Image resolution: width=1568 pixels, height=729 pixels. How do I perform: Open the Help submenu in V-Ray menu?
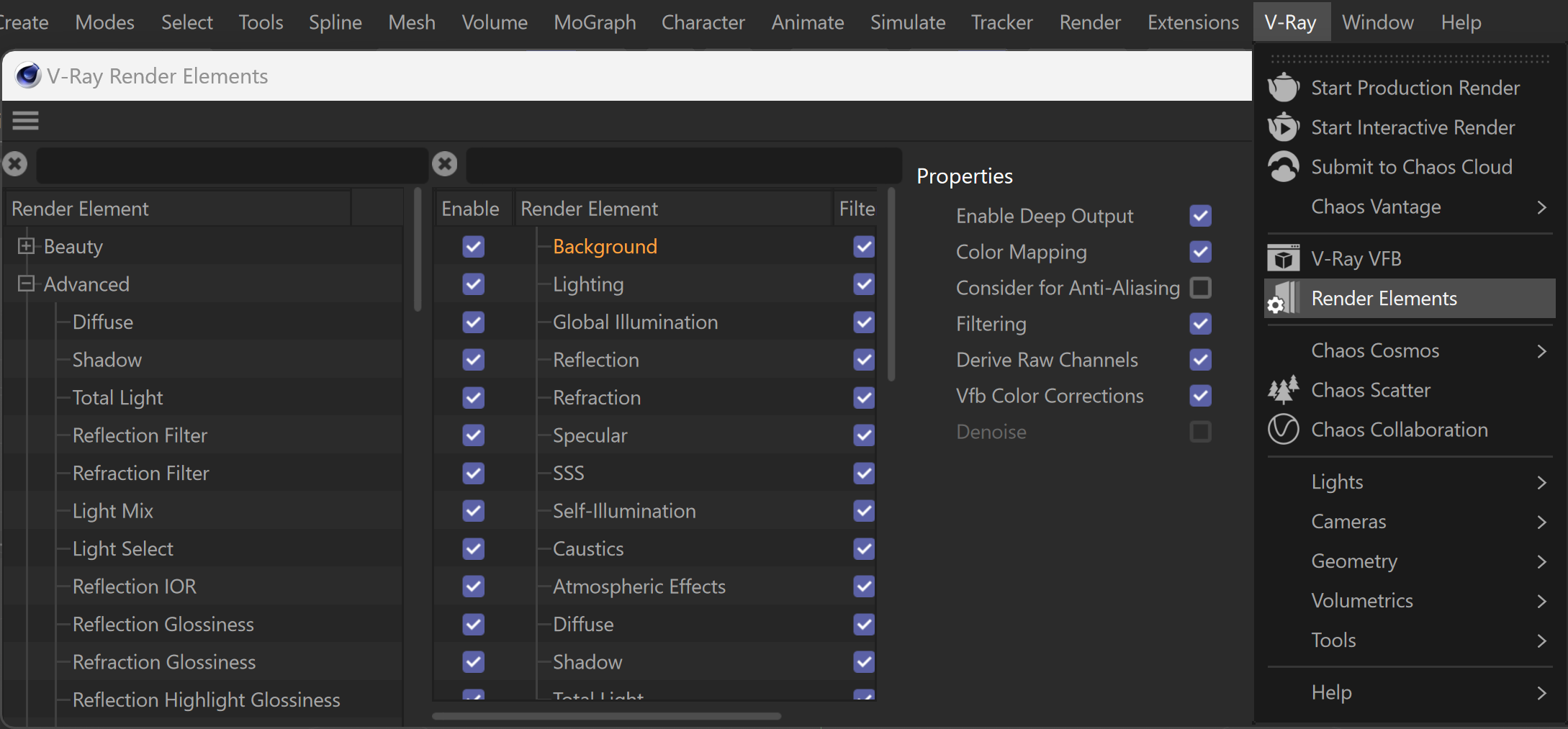pos(1410,692)
